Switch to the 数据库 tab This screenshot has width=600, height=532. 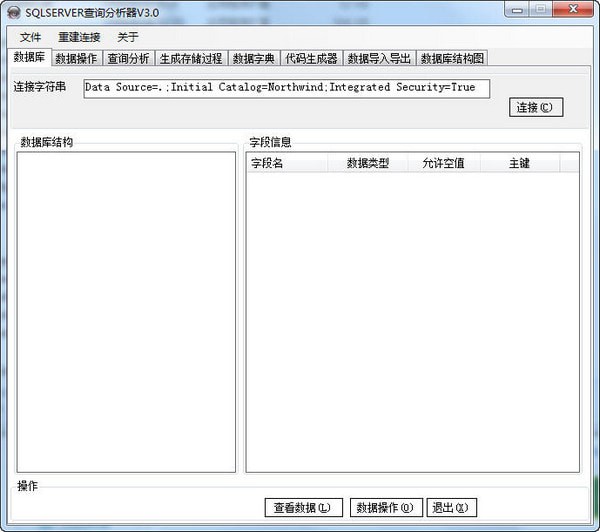pos(28,57)
